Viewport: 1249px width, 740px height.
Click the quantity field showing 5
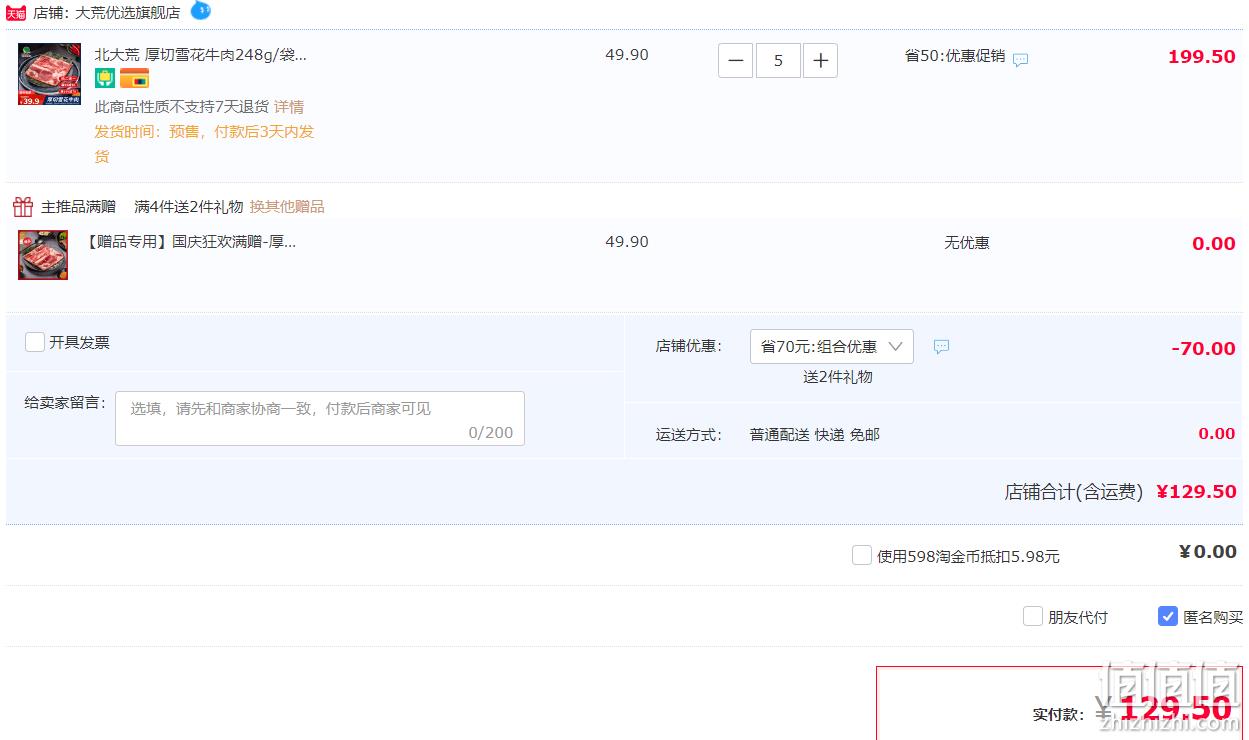[x=778, y=61]
